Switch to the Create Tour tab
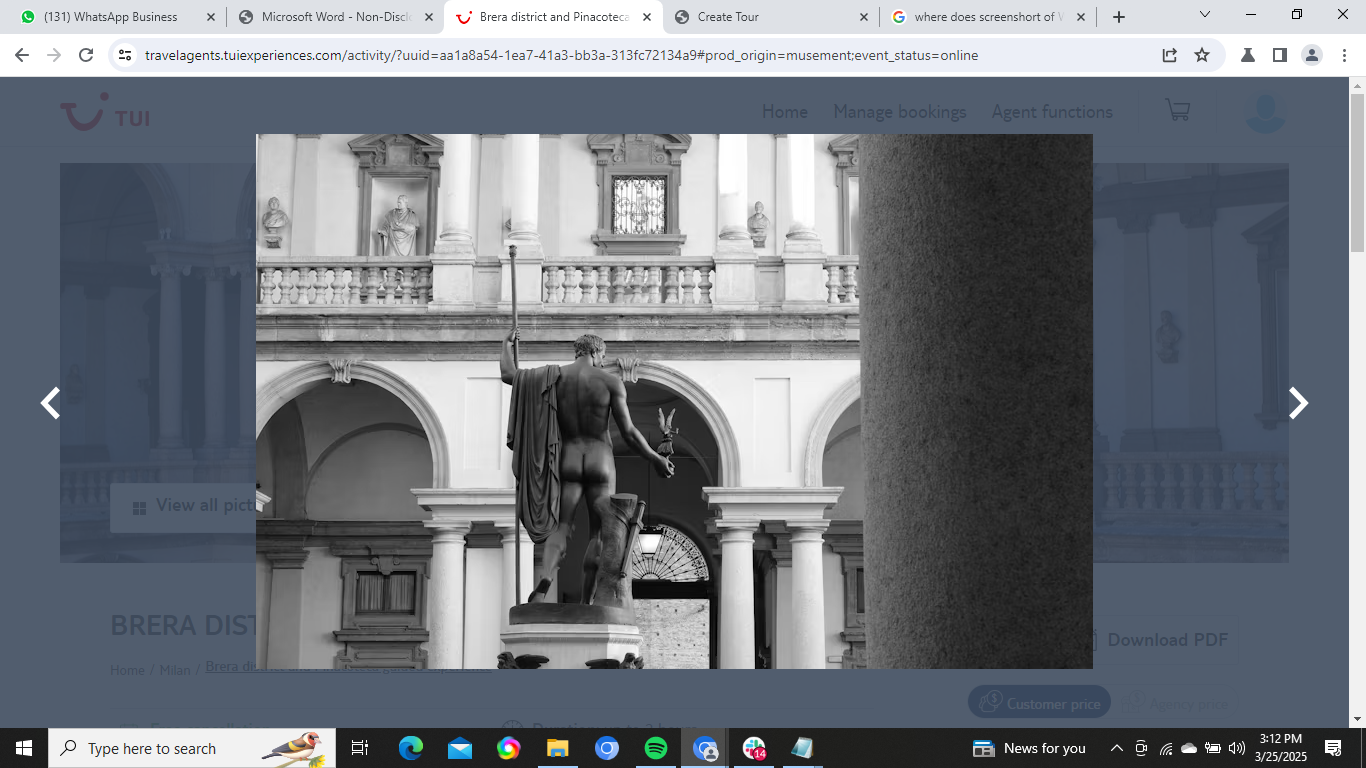Screen dimensions: 1366x768 (770, 17)
